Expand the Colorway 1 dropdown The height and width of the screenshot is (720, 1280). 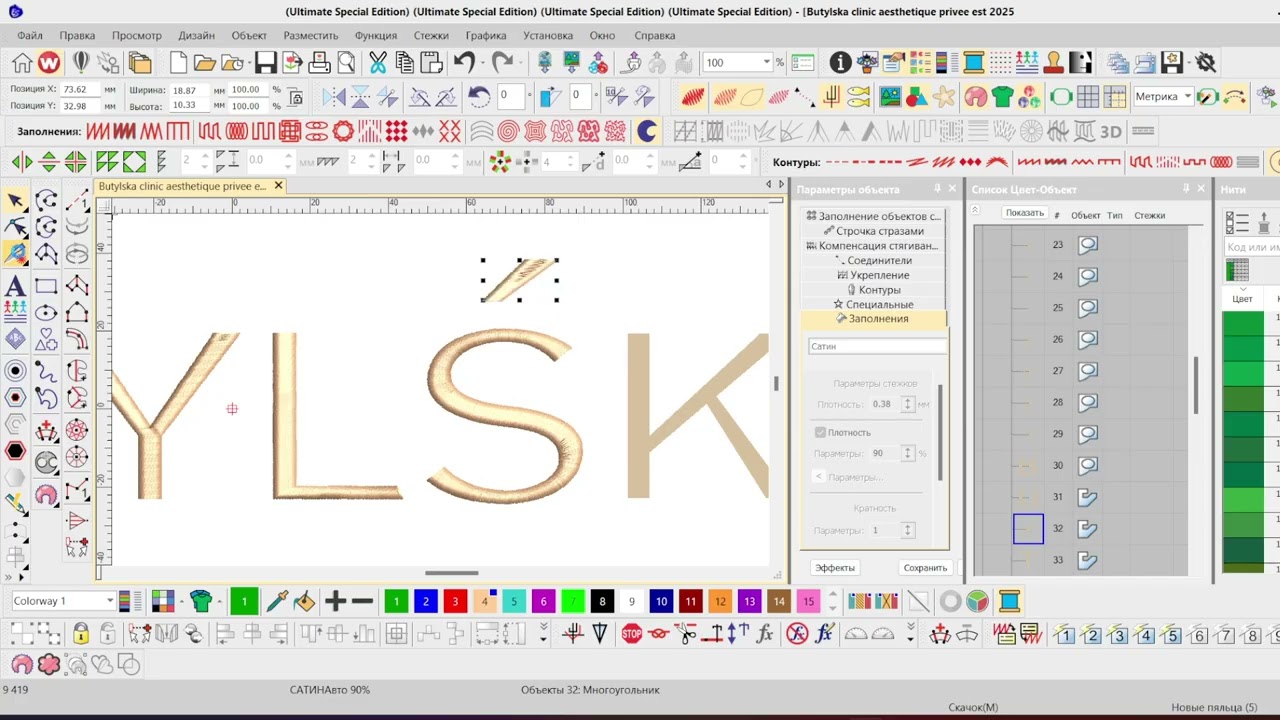109,601
